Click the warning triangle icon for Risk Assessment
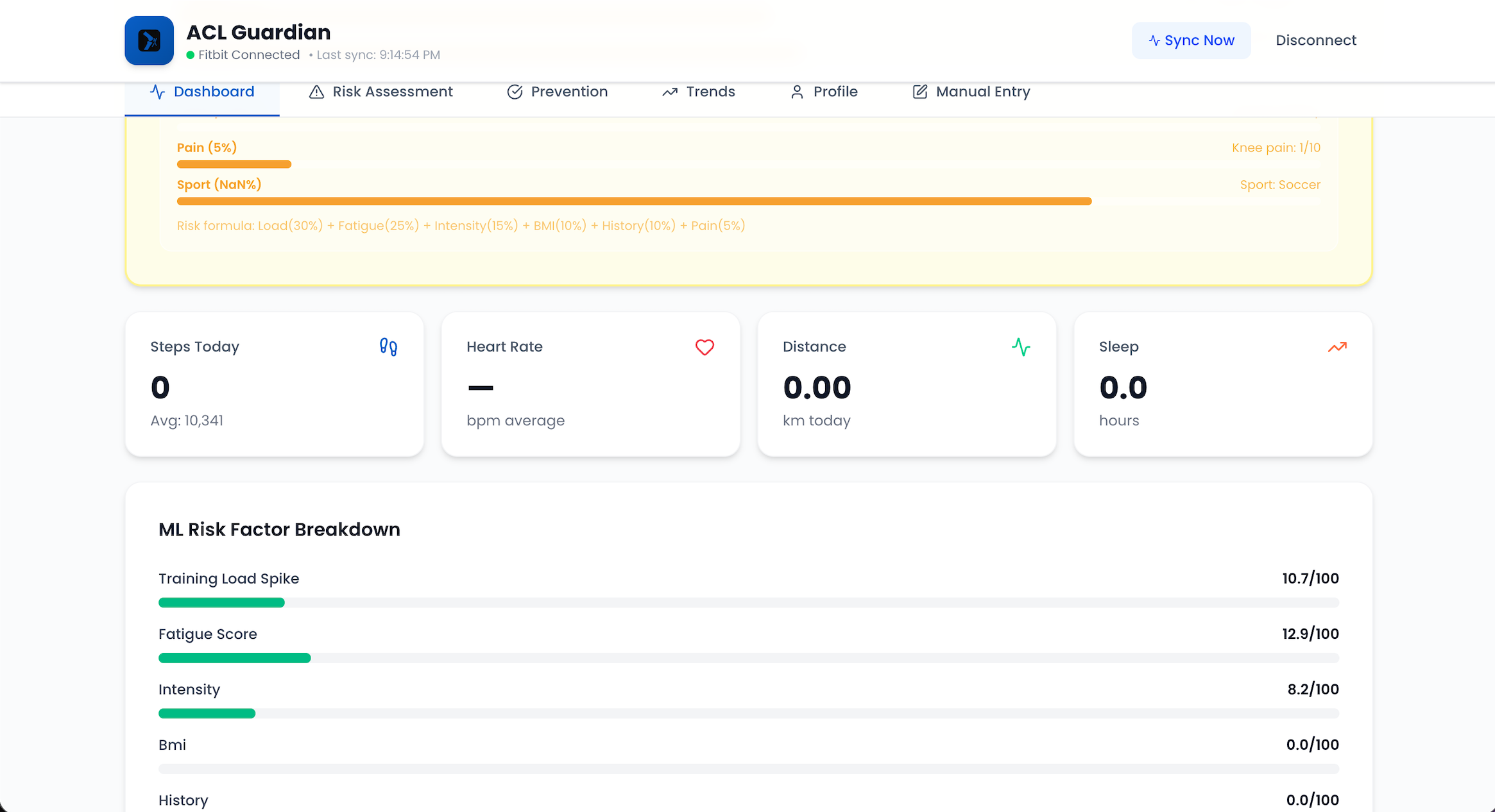1495x812 pixels. pyautogui.click(x=316, y=92)
